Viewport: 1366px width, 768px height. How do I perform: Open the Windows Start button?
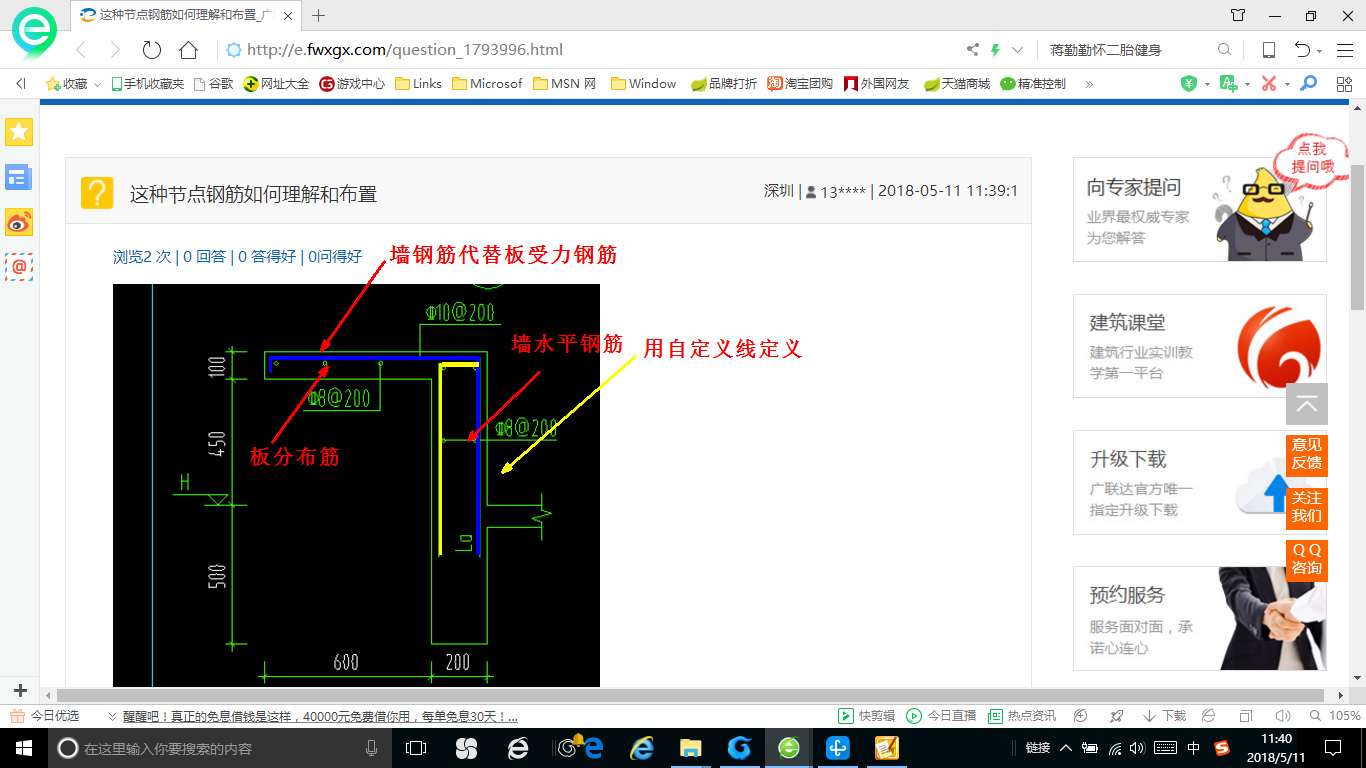tap(22, 747)
